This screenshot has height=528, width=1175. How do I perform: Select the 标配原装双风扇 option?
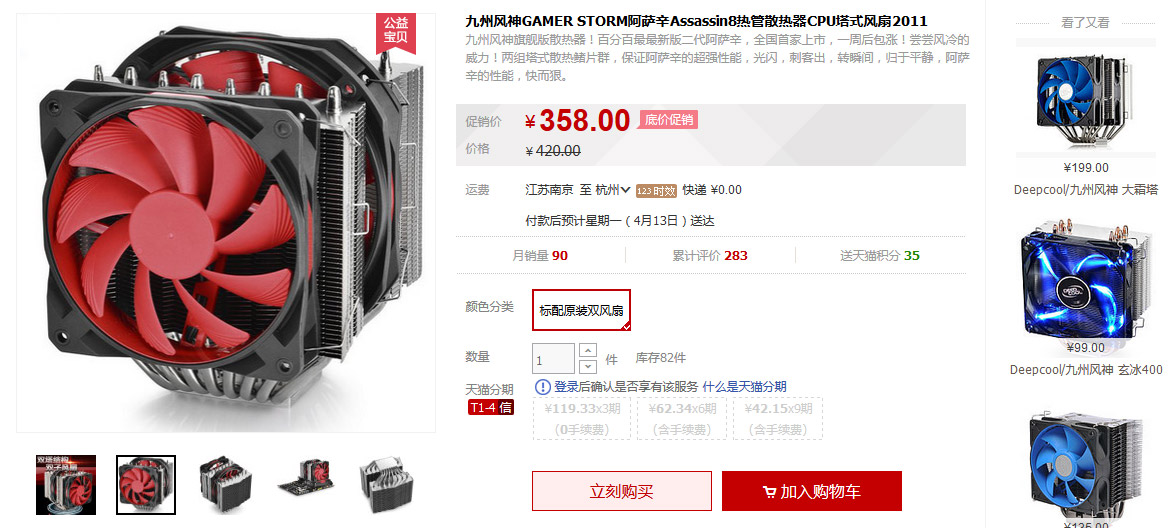pyautogui.click(x=582, y=309)
